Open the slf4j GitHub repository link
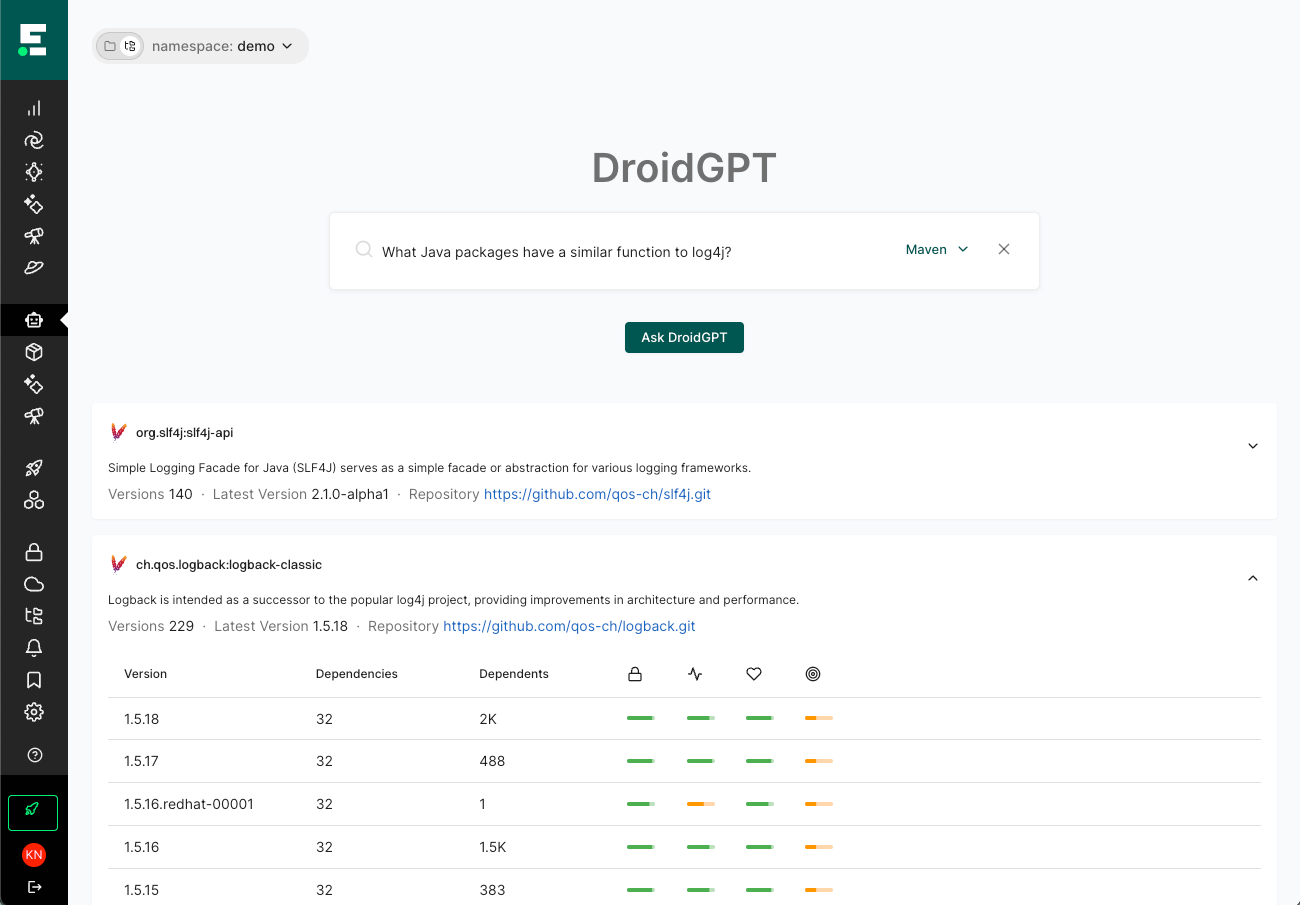 pos(597,494)
